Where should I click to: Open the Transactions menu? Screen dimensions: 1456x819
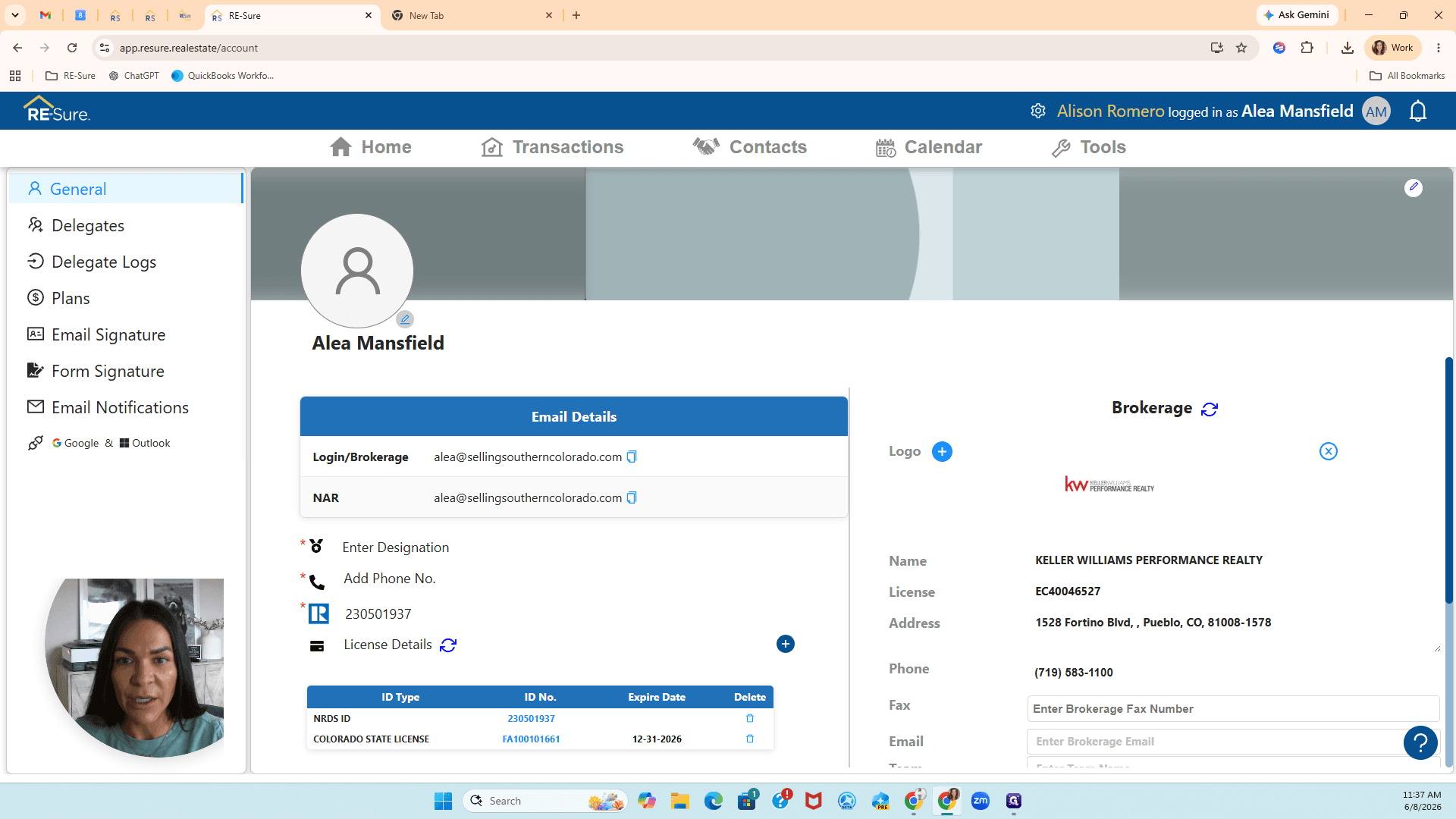pos(552,147)
